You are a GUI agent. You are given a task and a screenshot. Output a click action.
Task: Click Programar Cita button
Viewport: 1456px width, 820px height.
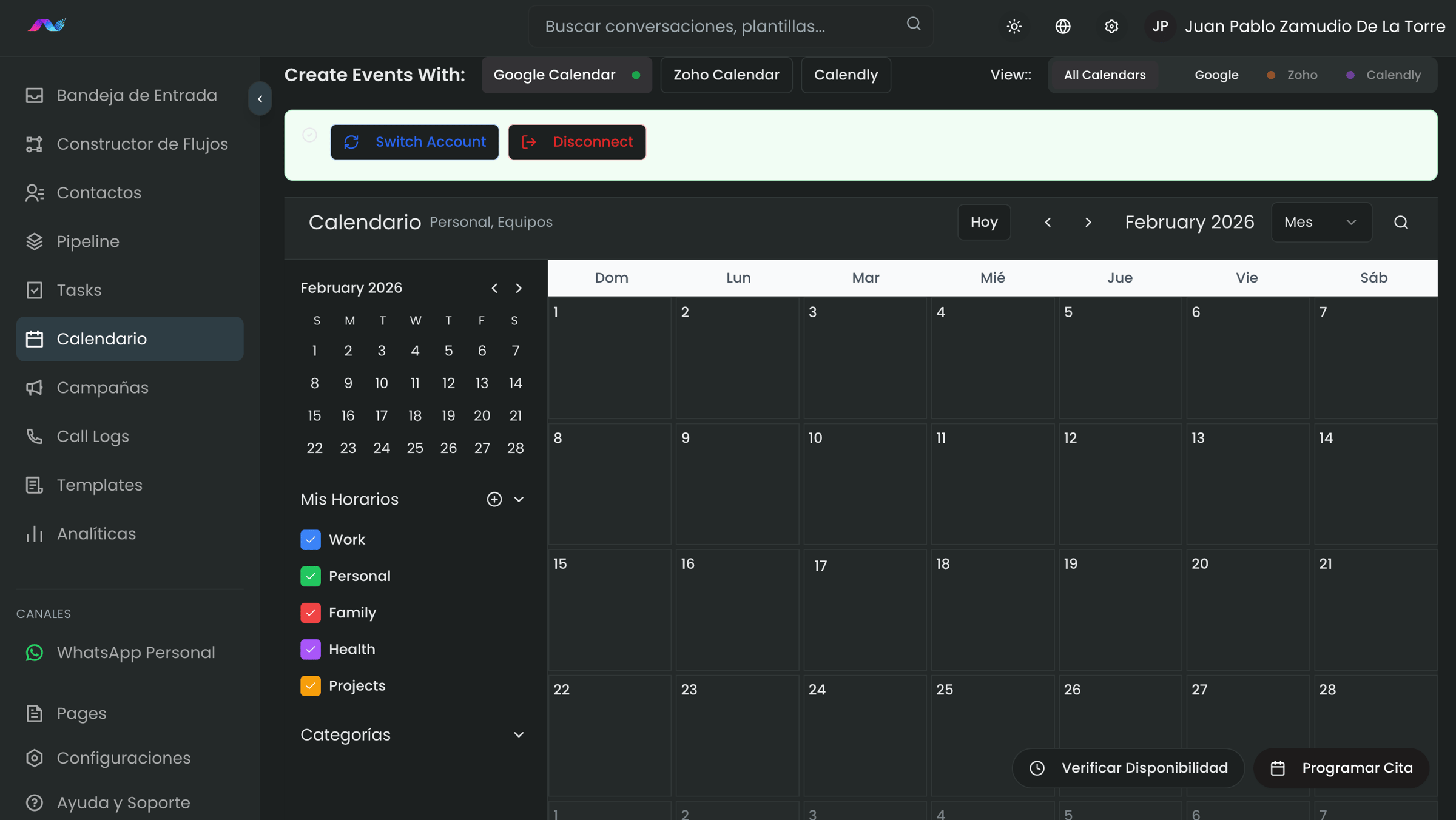(1341, 768)
